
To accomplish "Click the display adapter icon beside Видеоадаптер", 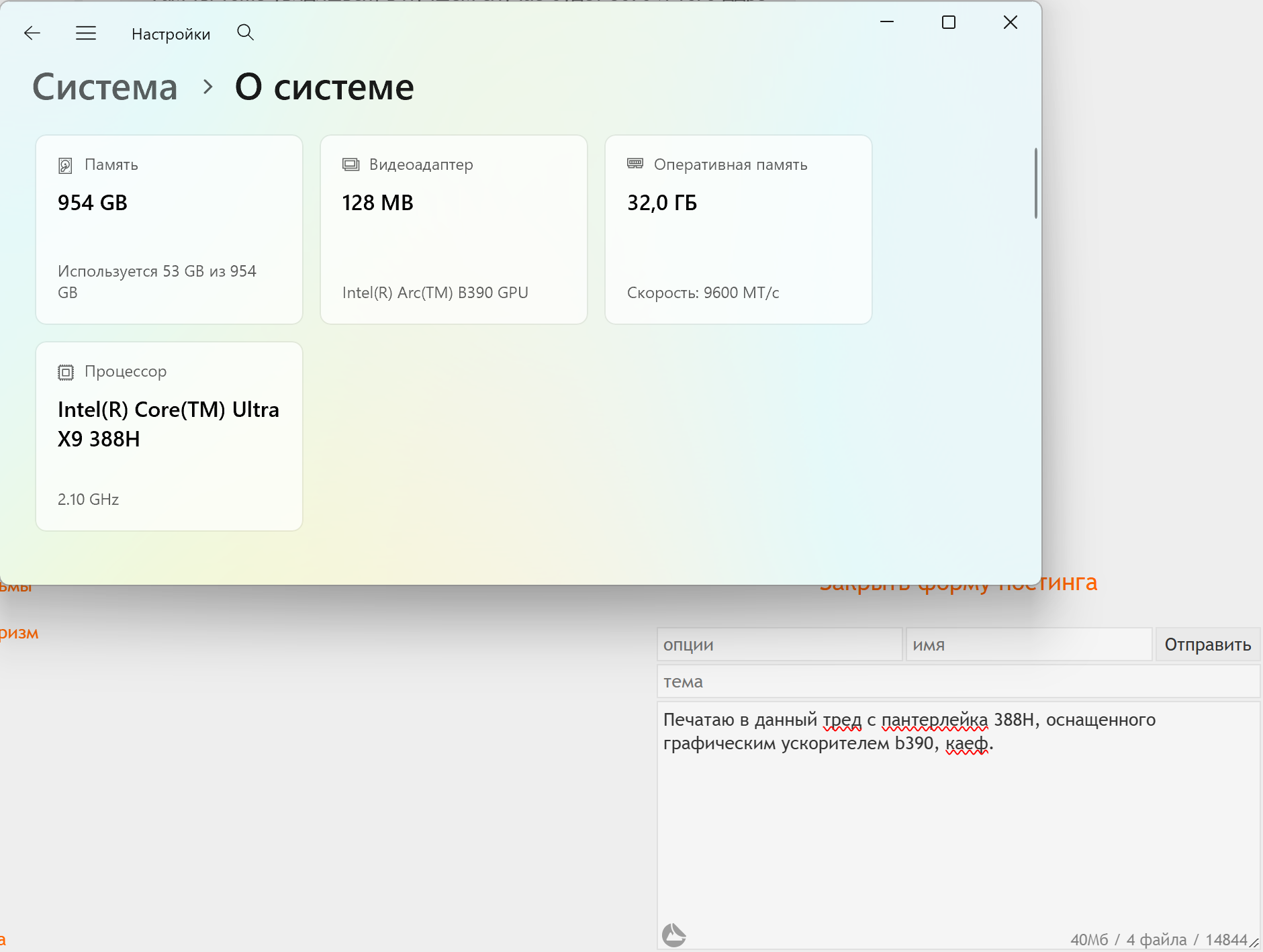I will pyautogui.click(x=350, y=164).
